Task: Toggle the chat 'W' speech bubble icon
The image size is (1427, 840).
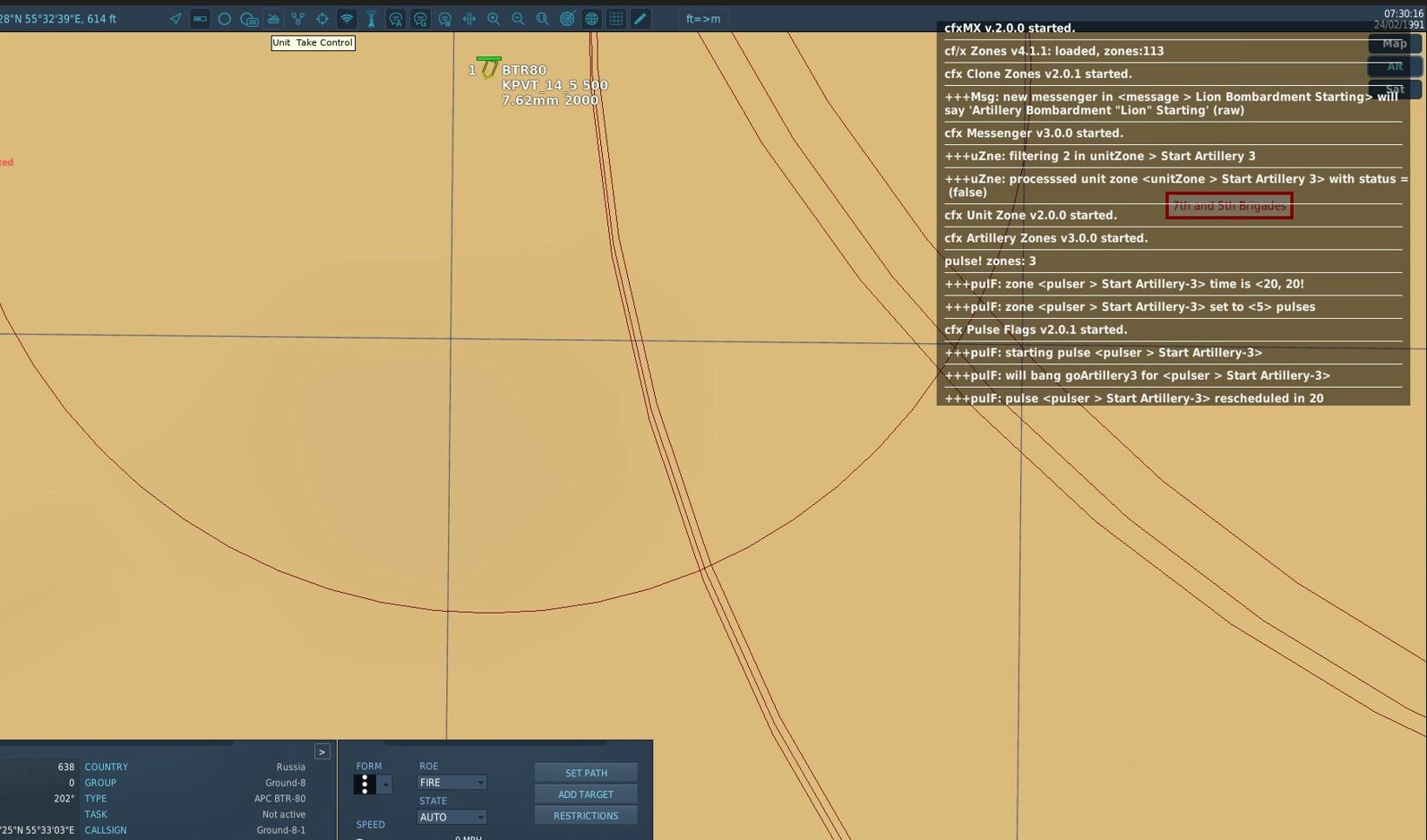Action: pyautogui.click(x=444, y=19)
